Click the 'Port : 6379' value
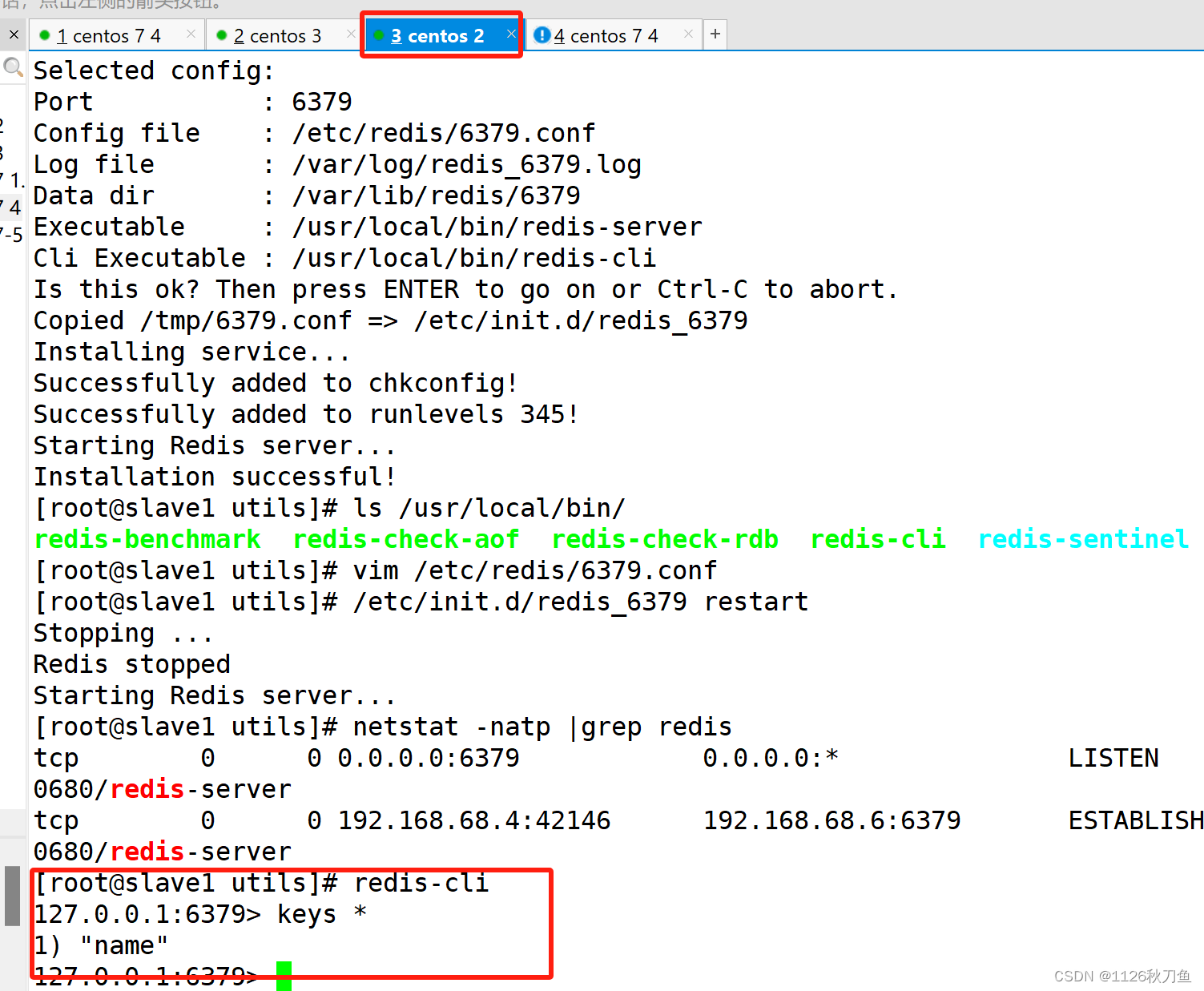This screenshot has width=1204, height=991. 322,102
